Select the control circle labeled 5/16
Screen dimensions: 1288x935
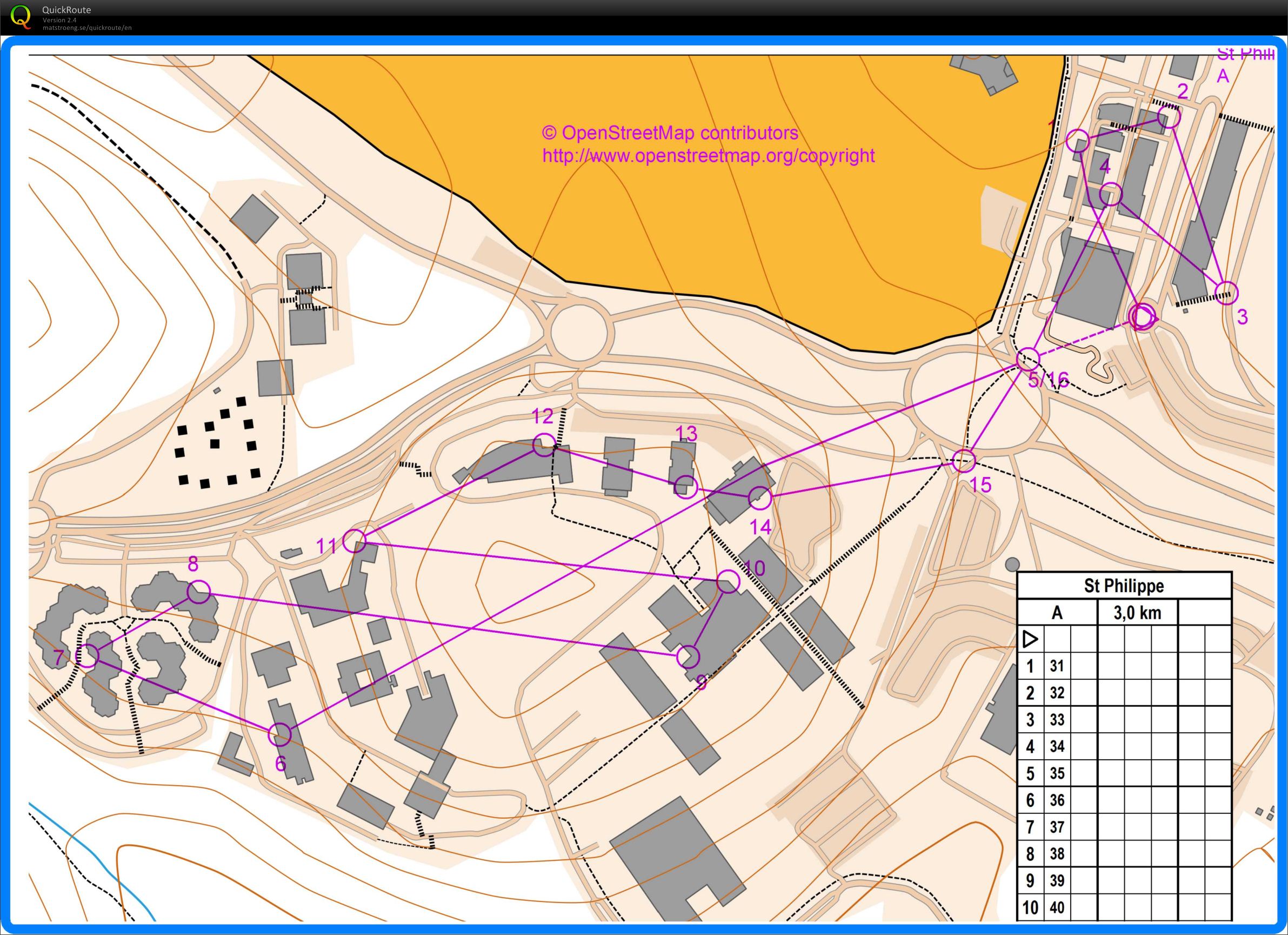pos(1028,359)
